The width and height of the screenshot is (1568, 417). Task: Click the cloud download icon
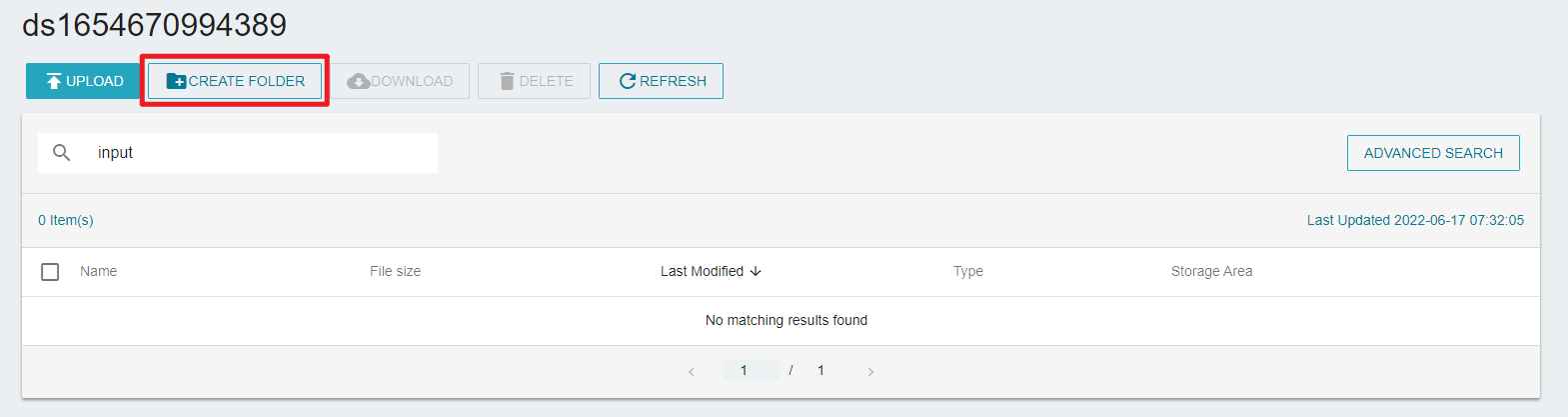(x=358, y=81)
